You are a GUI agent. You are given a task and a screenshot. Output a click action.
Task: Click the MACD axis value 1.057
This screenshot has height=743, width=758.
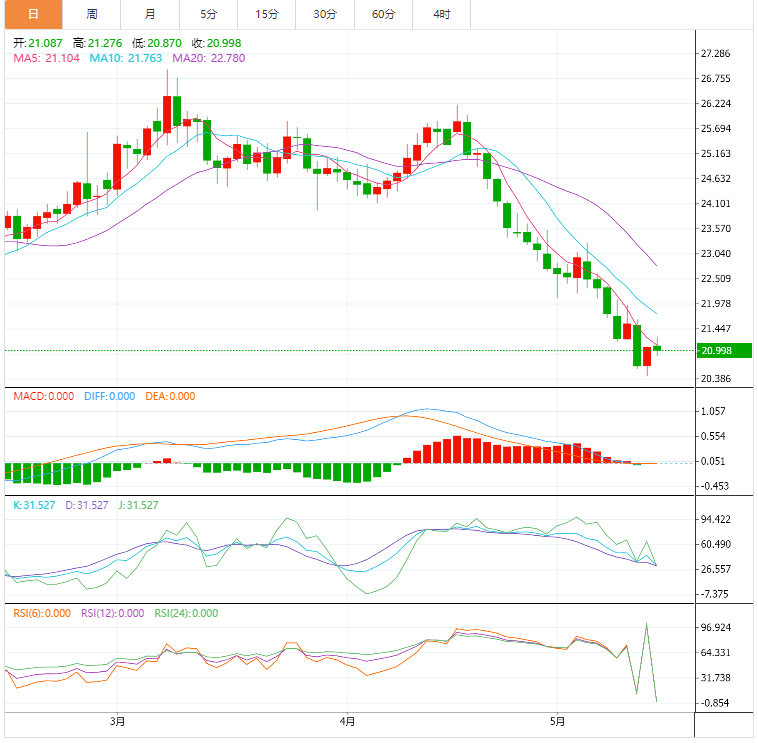(713, 411)
